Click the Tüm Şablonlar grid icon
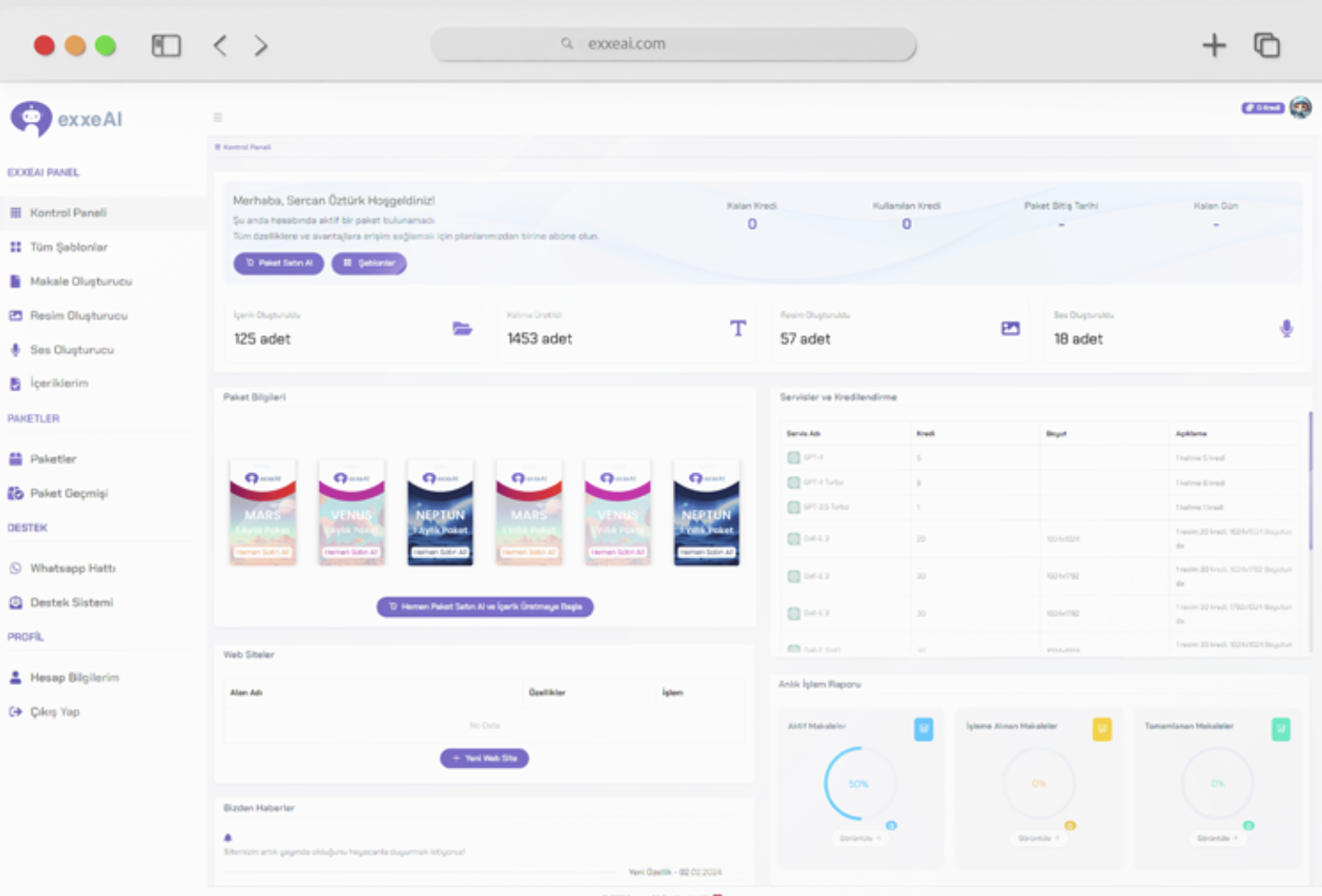The width and height of the screenshot is (1322, 896). (x=16, y=247)
